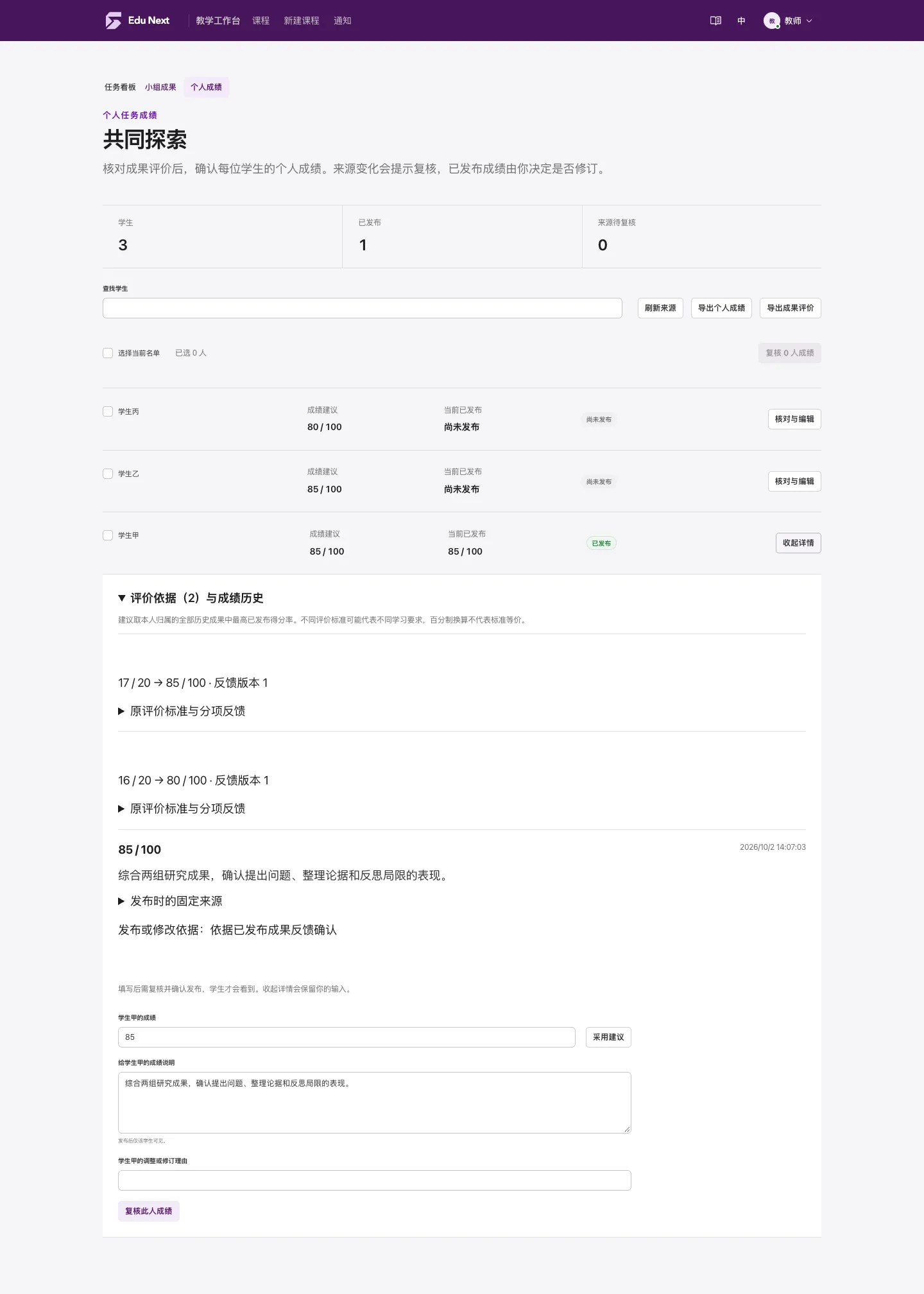924x1294 pixels.
Task: Click 导出成果评价 button
Action: [x=791, y=308]
